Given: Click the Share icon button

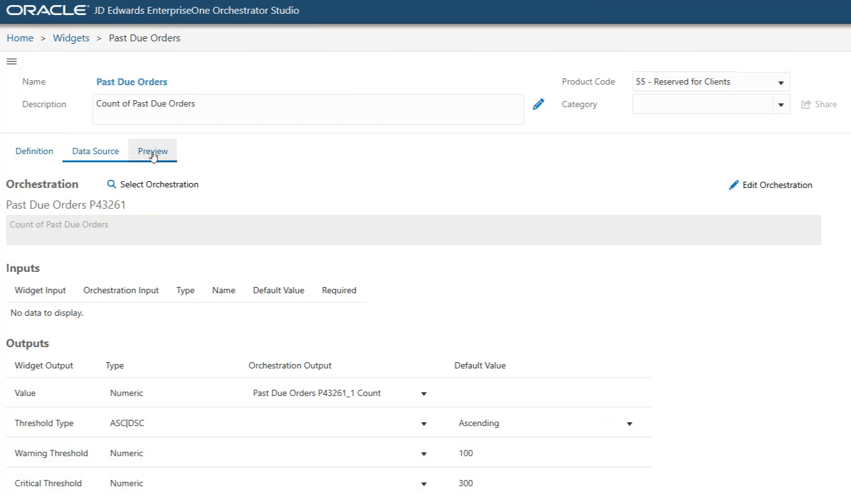Looking at the screenshot, I should [x=819, y=104].
